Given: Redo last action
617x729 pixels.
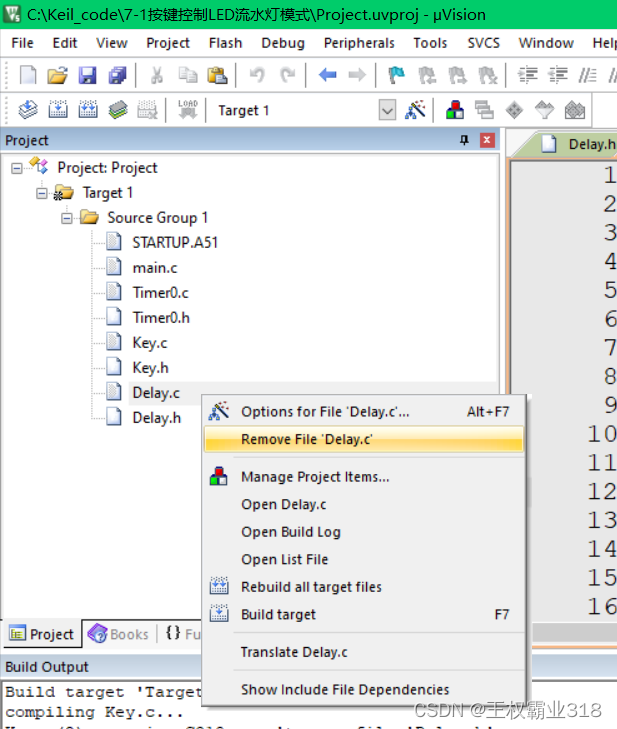Looking at the screenshot, I should tap(287, 75).
